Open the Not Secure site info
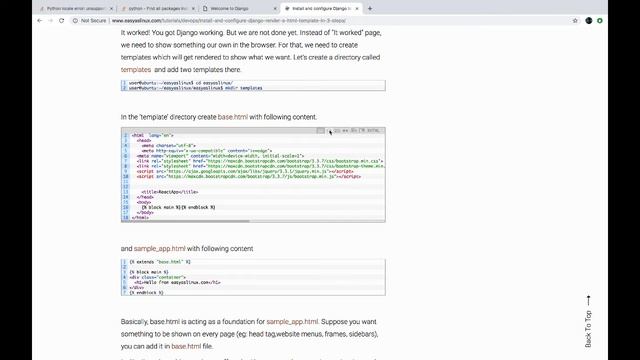This screenshot has width=640, height=360. pyautogui.click(x=89, y=20)
